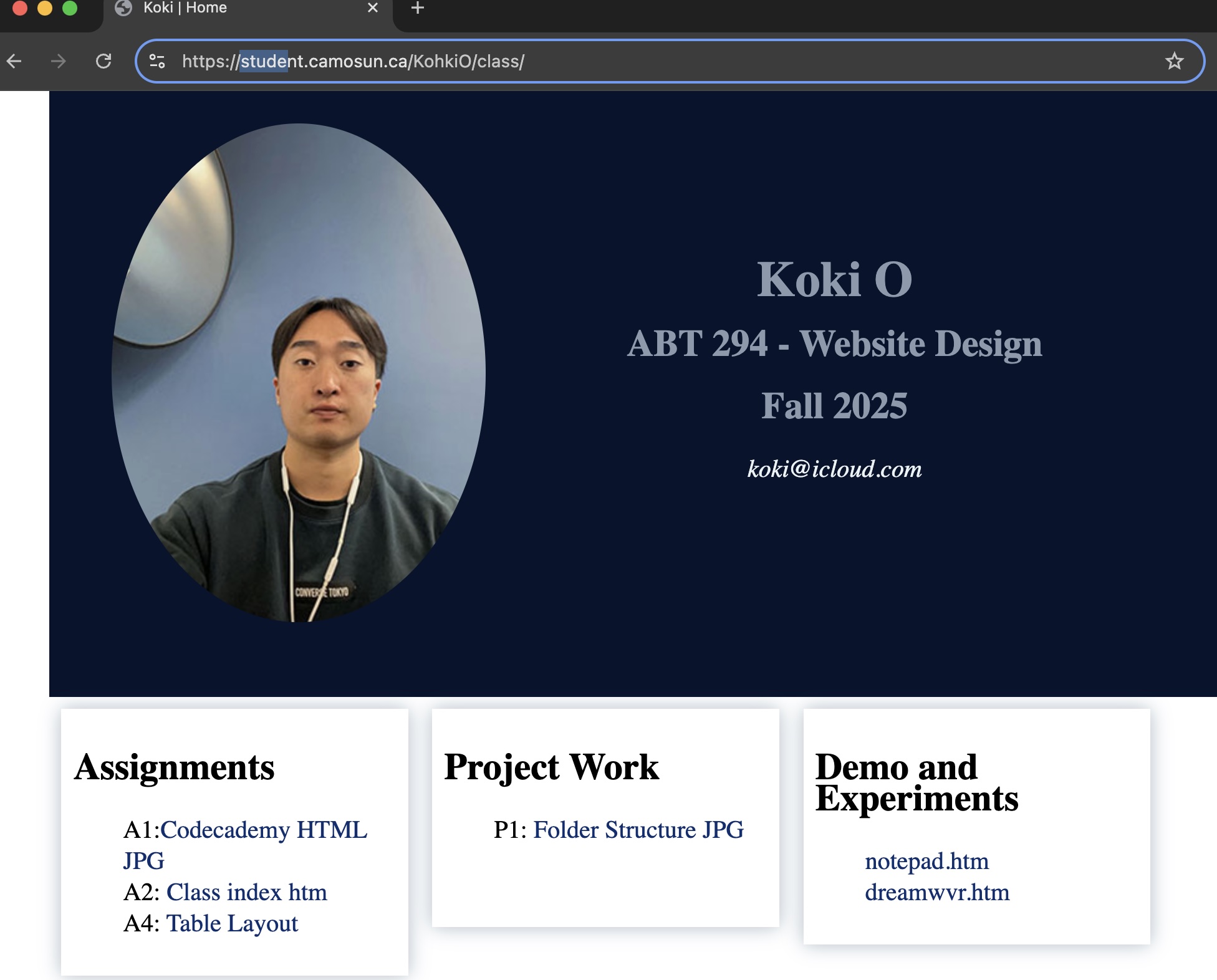Viewport: 1217px width, 980px height.
Task: Click the koki@icloud.com email address
Action: click(x=834, y=469)
